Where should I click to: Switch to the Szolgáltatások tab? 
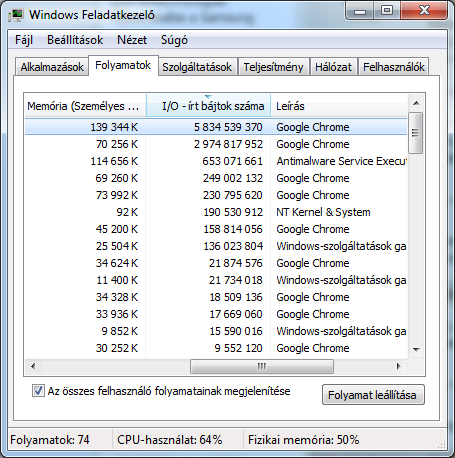point(197,67)
